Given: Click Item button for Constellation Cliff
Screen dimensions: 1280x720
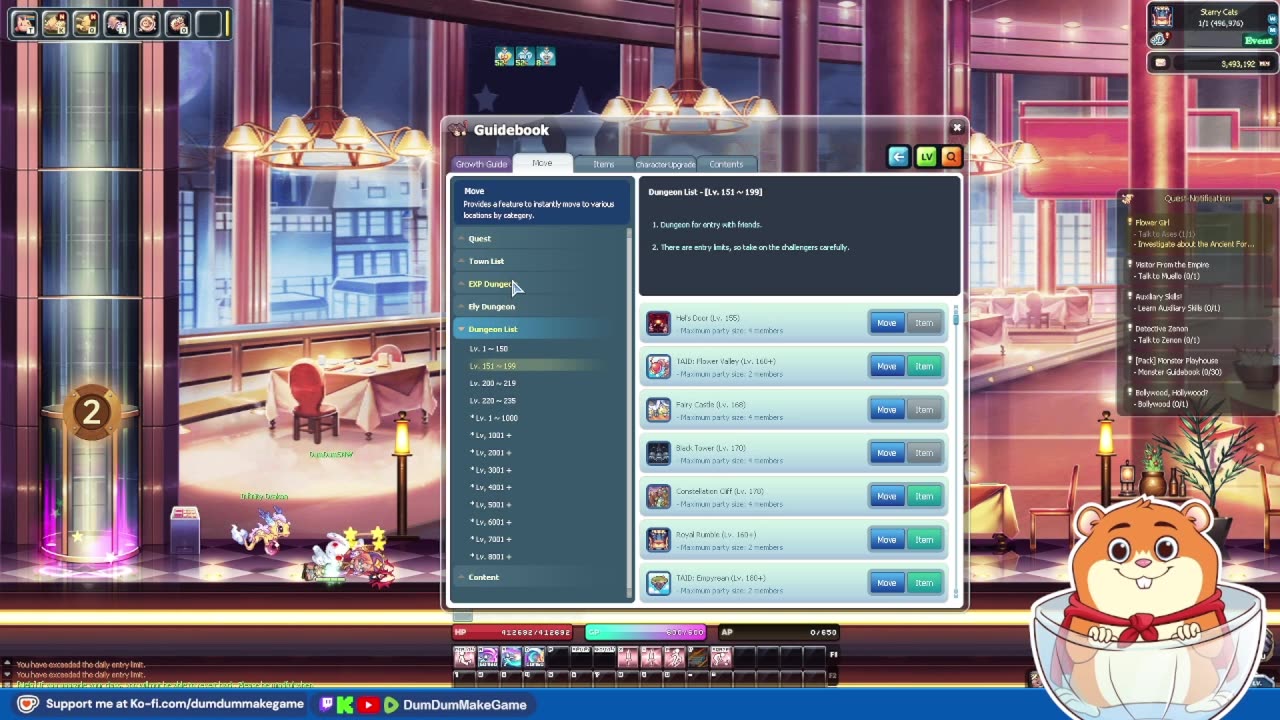Looking at the screenshot, I should (x=924, y=496).
